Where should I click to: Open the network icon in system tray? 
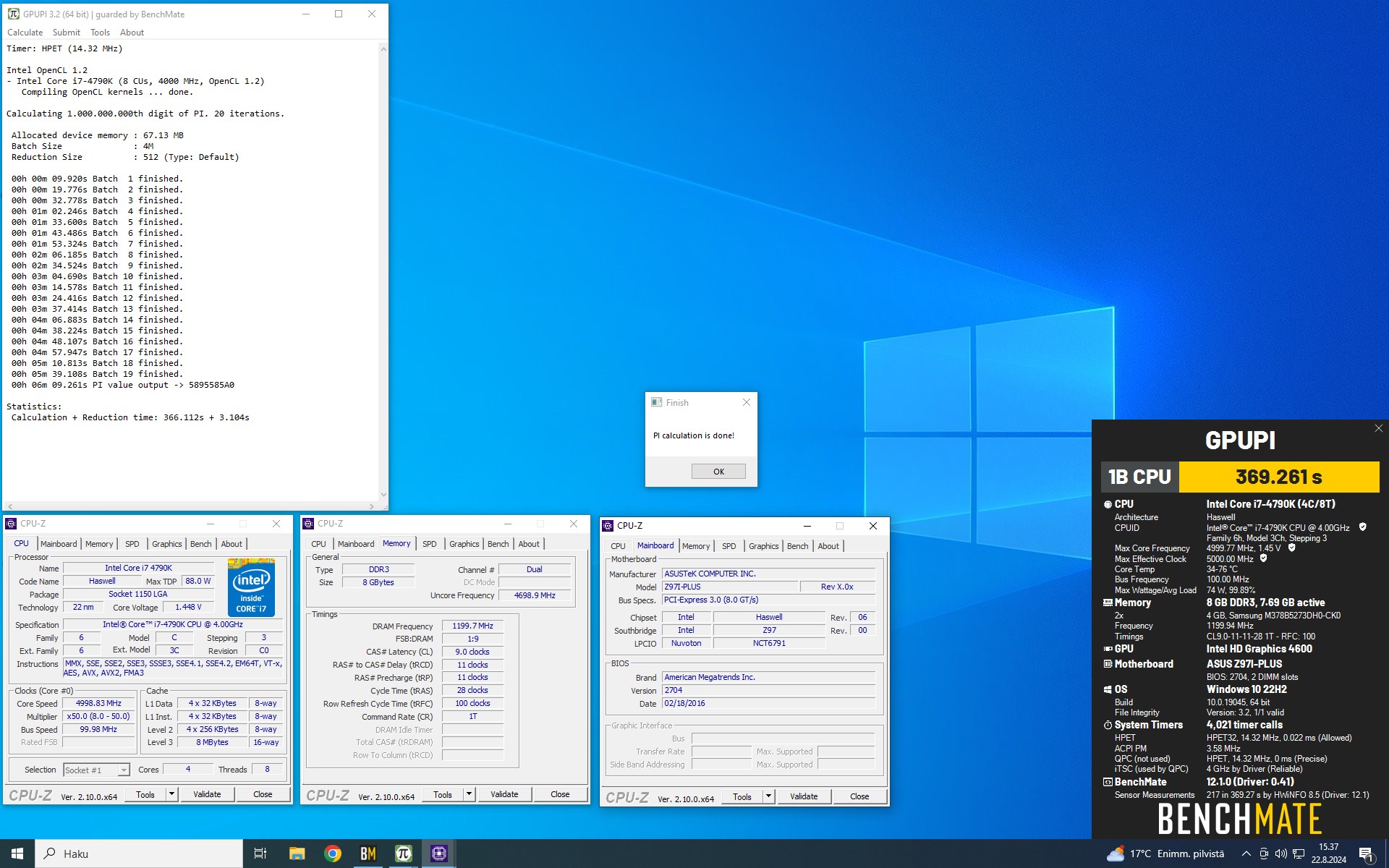coord(1299,854)
